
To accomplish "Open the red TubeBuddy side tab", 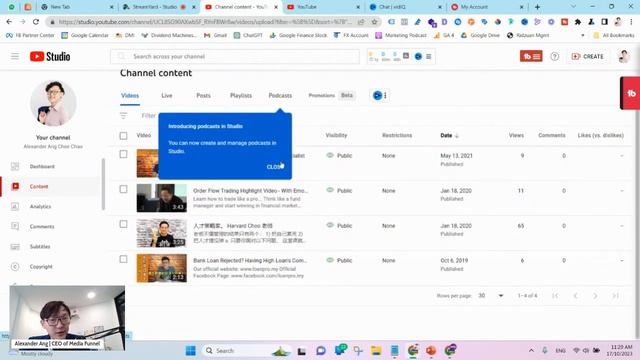I will click(631, 93).
